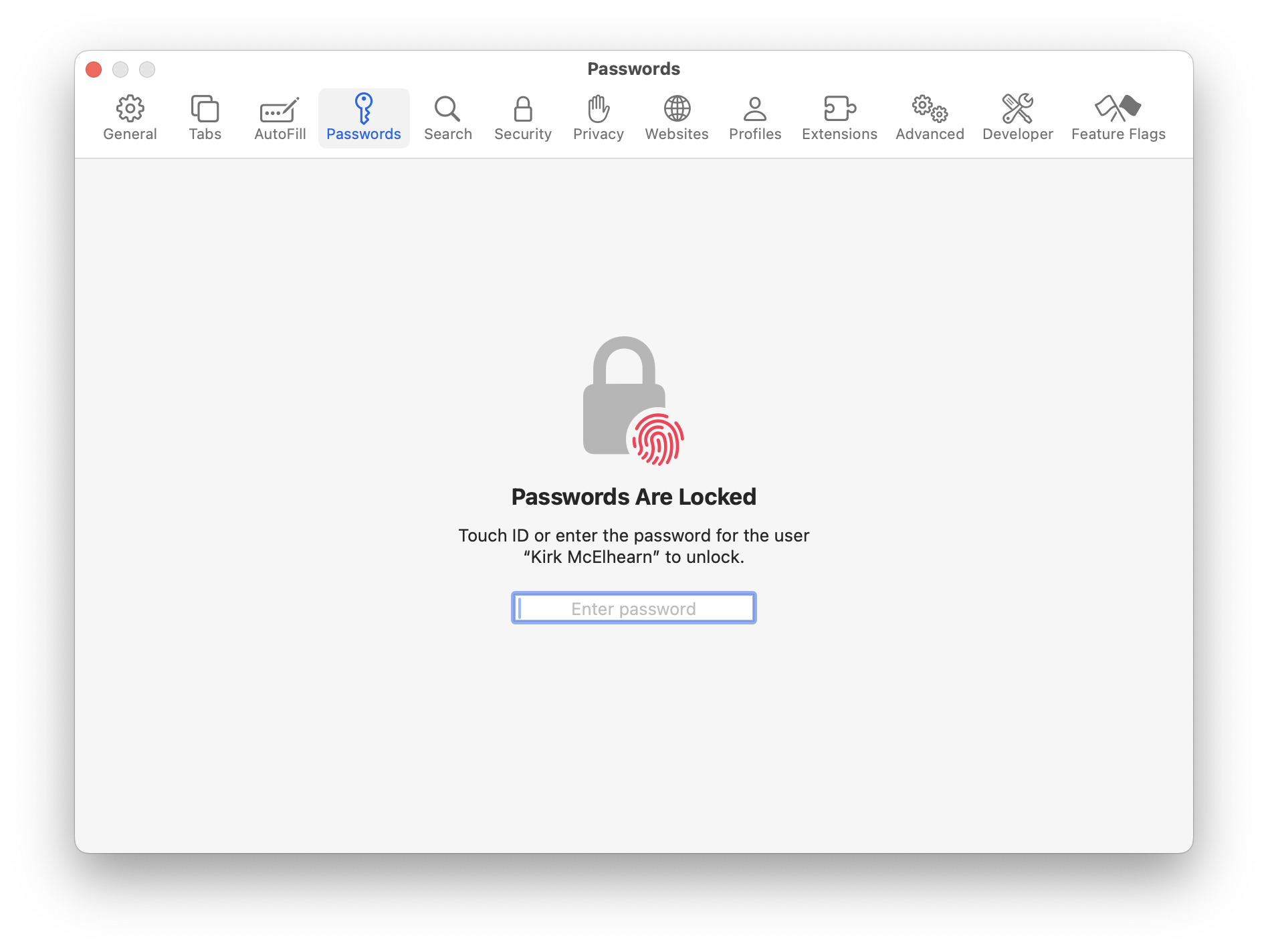The width and height of the screenshot is (1268, 952).
Task: Open the General settings gear icon
Action: [x=130, y=108]
